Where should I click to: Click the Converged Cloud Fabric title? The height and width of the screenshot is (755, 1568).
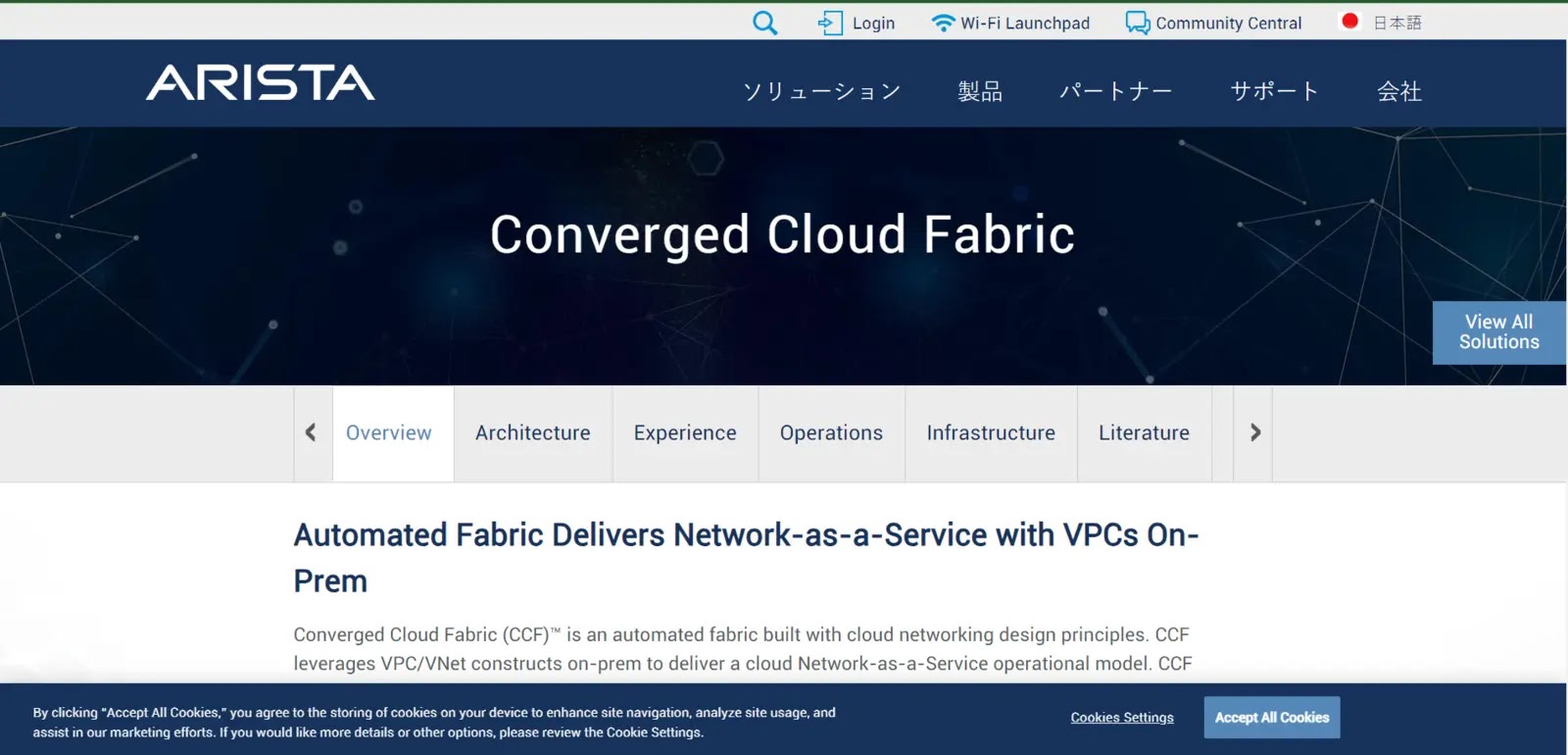point(782,235)
